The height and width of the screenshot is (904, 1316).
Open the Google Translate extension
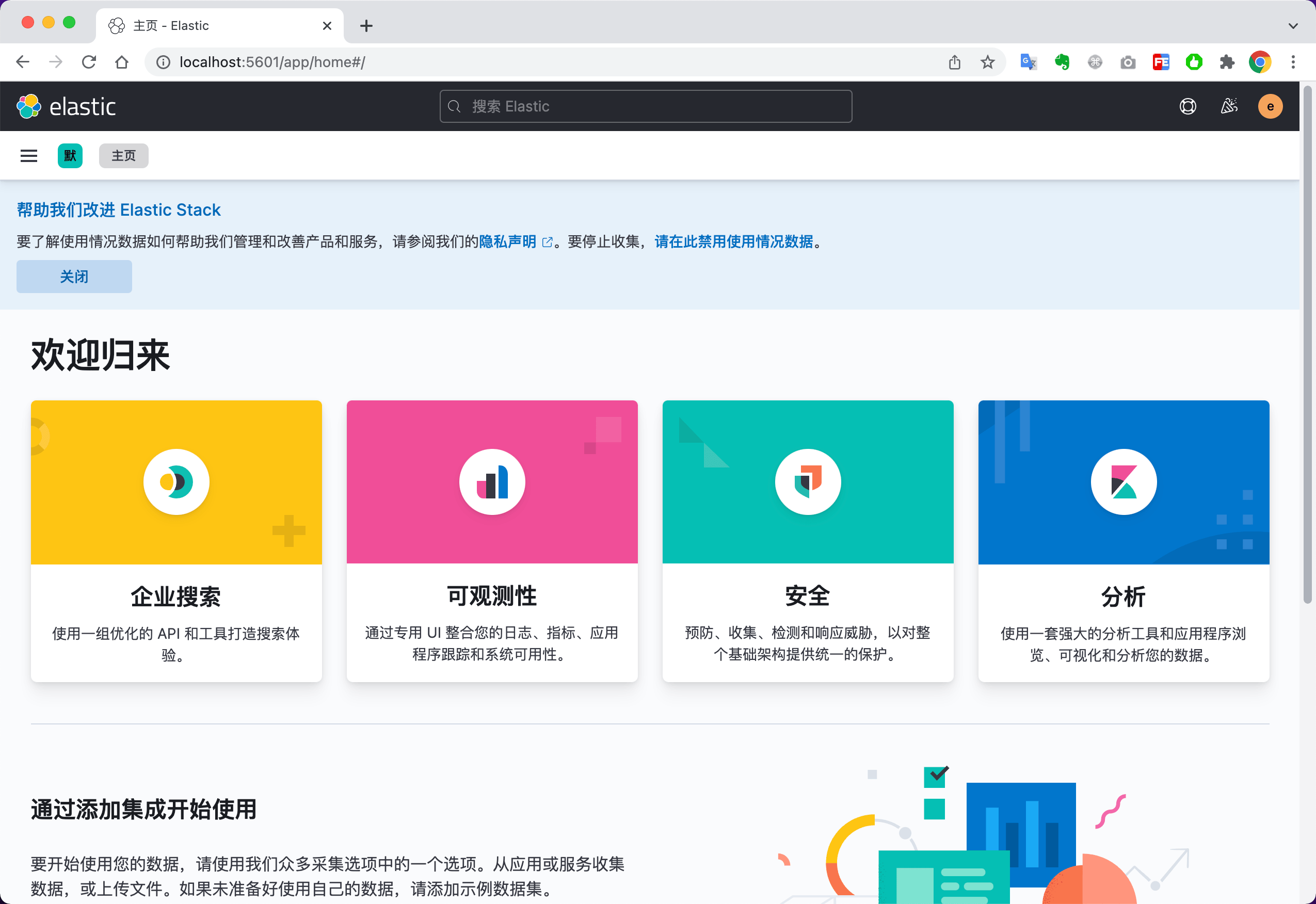click(1028, 62)
